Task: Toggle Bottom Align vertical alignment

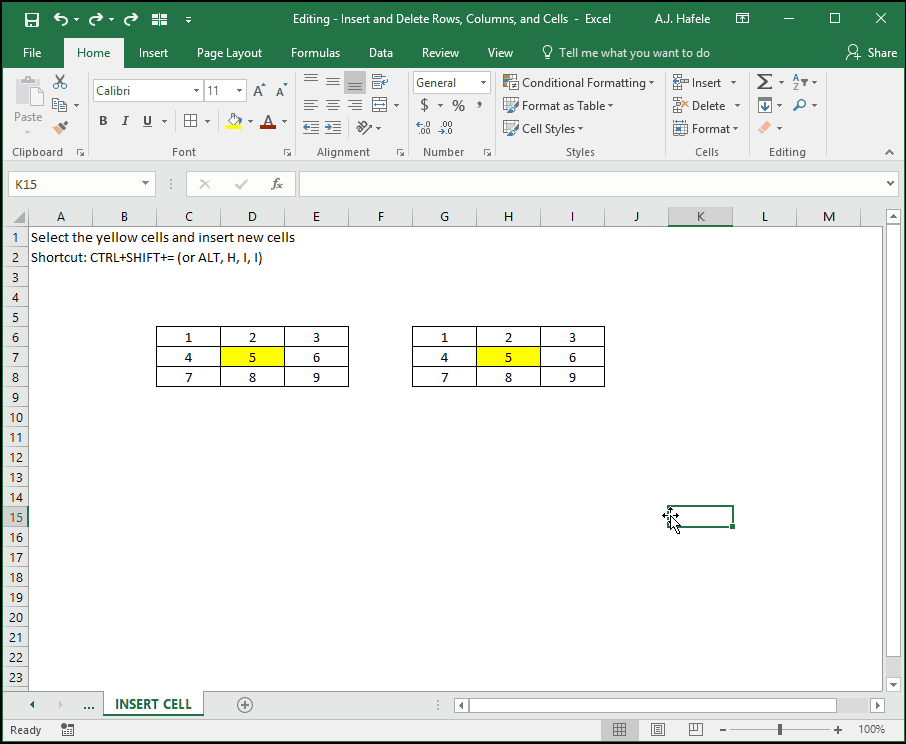Action: 355,82
